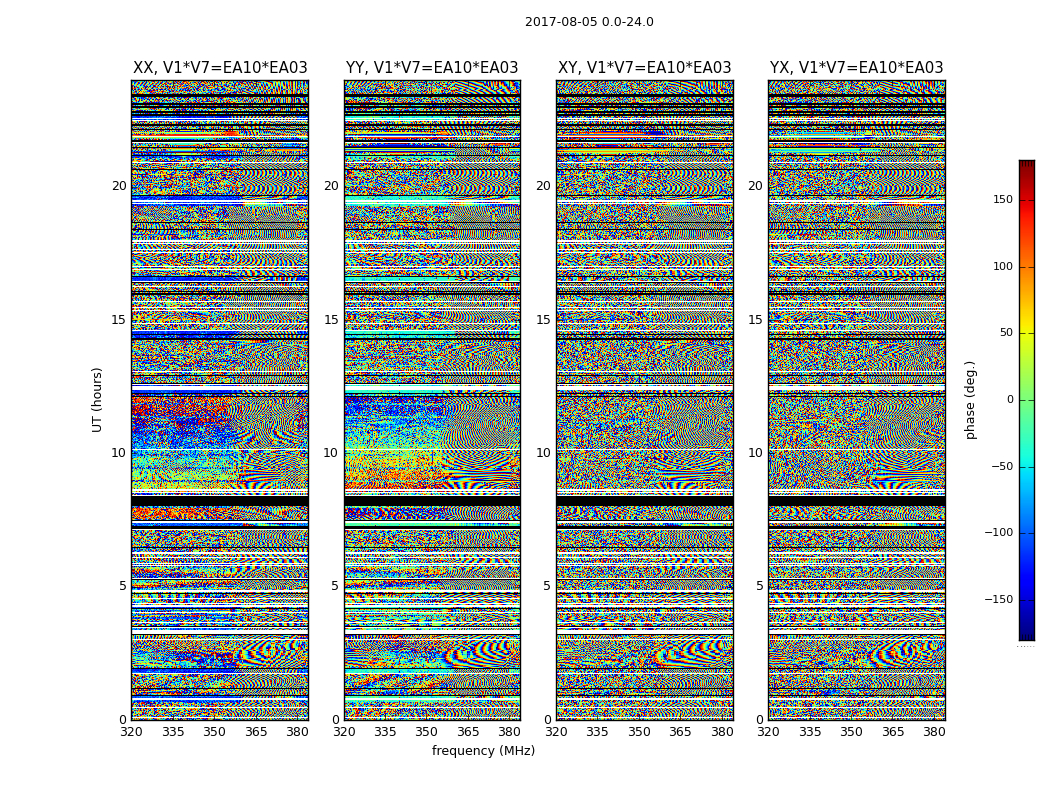Image resolution: width=1050 pixels, height=800 pixels.
Task: Click colorbar tick label '−50'
Action: (x=1002, y=467)
